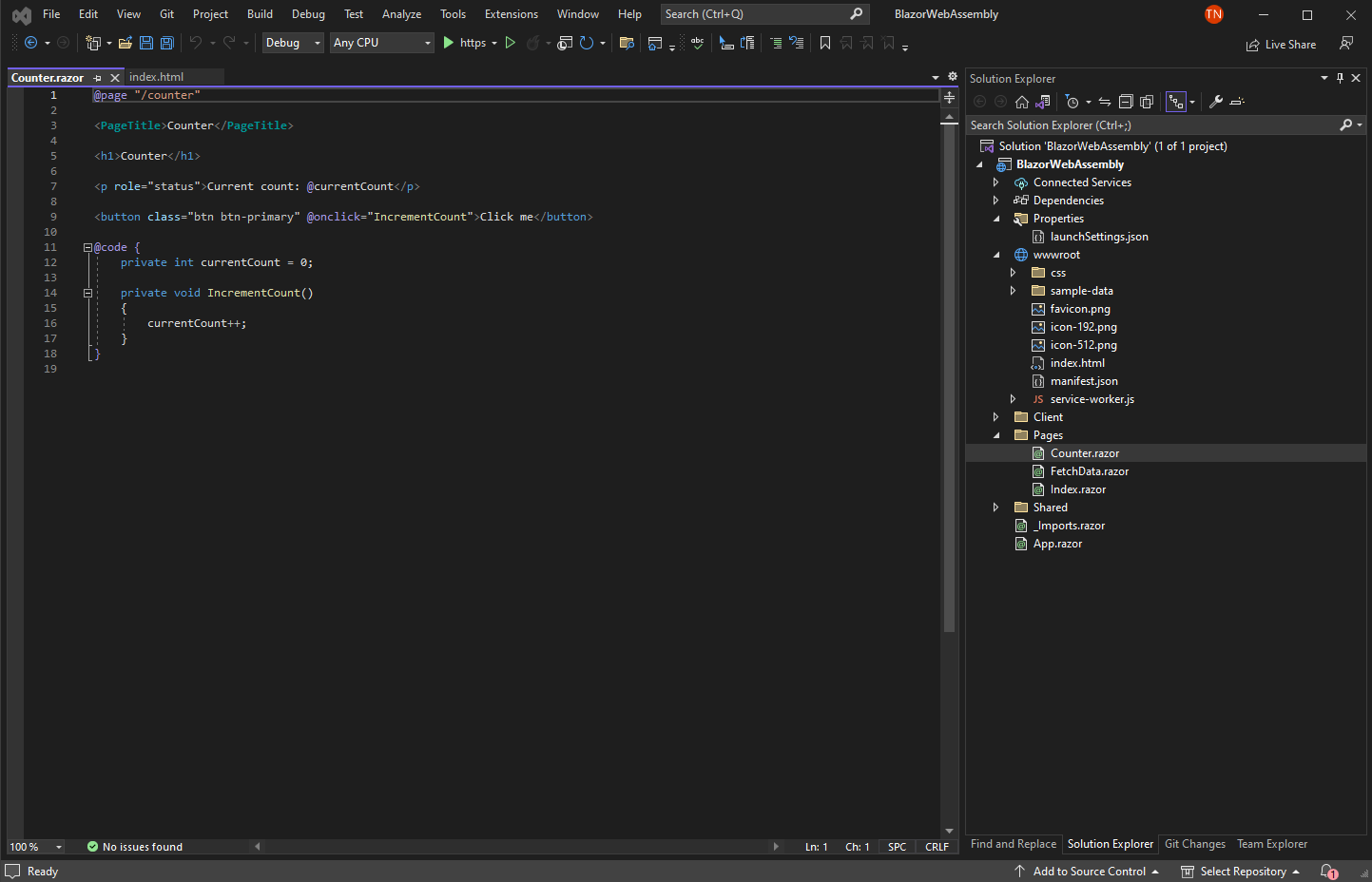Collapse the wwwroot folder node
This screenshot has height=882, width=1372.
click(x=995, y=255)
